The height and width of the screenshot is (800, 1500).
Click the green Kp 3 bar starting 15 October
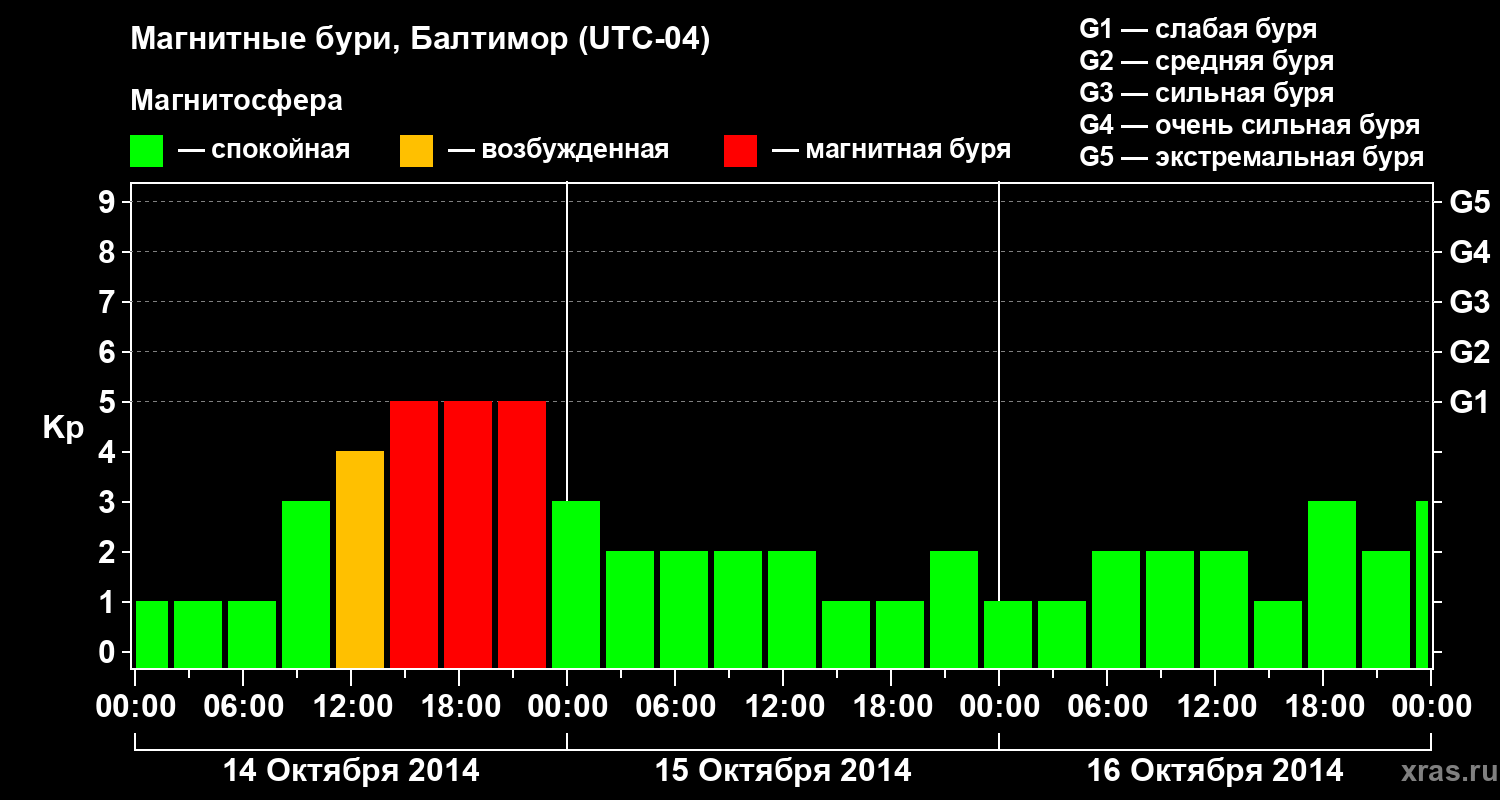point(576,584)
